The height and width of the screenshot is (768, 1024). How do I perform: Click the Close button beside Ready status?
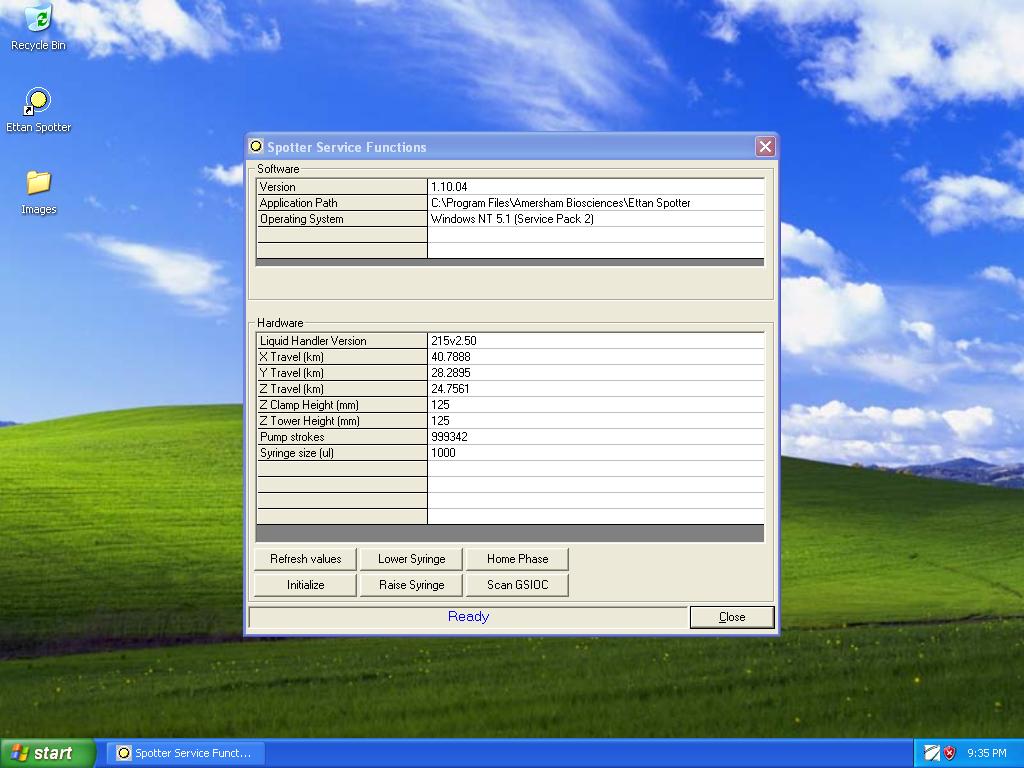click(x=732, y=617)
